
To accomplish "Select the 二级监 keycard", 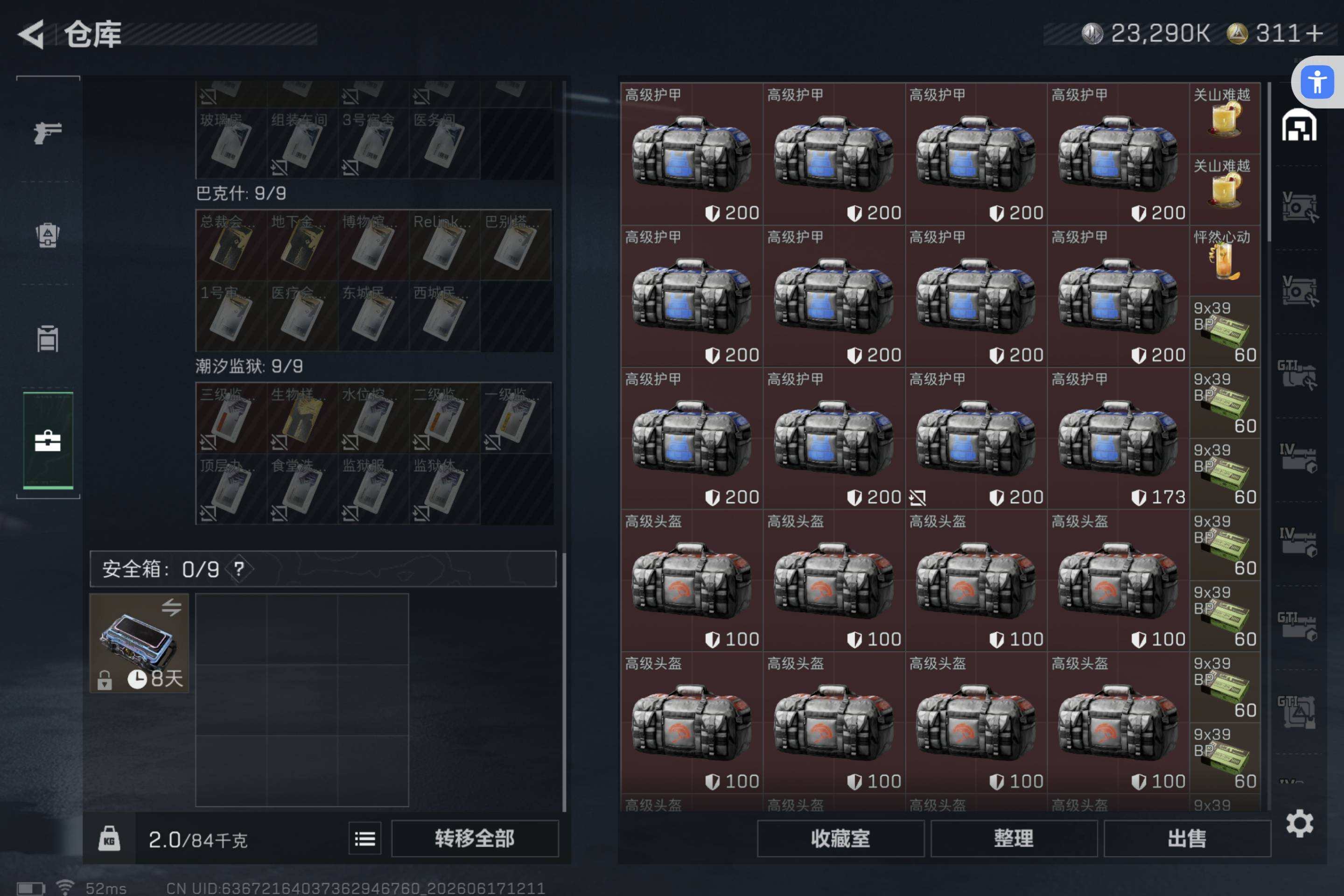I will [445, 418].
